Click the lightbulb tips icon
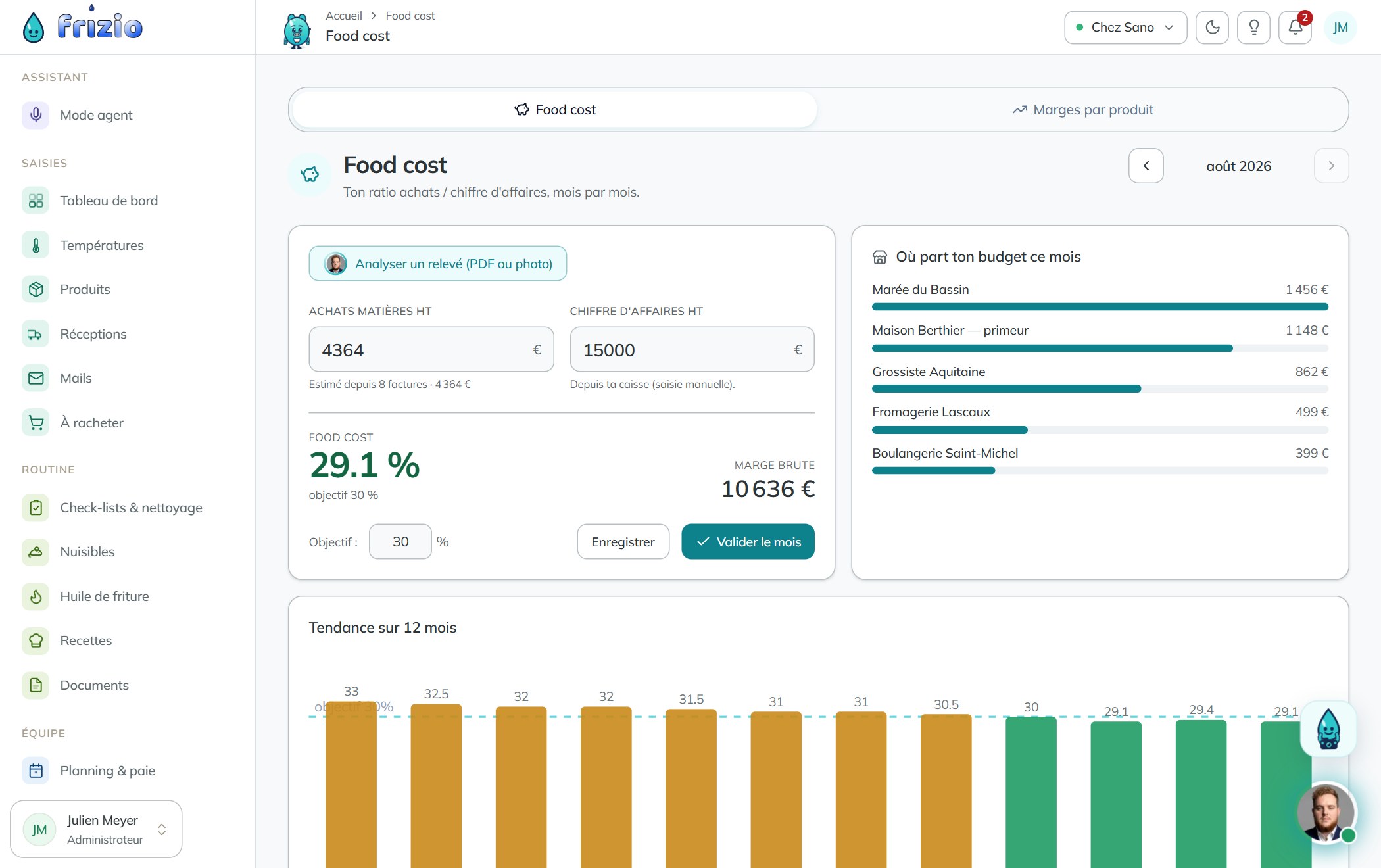Screen dimensions: 1381x868 click(1253, 28)
